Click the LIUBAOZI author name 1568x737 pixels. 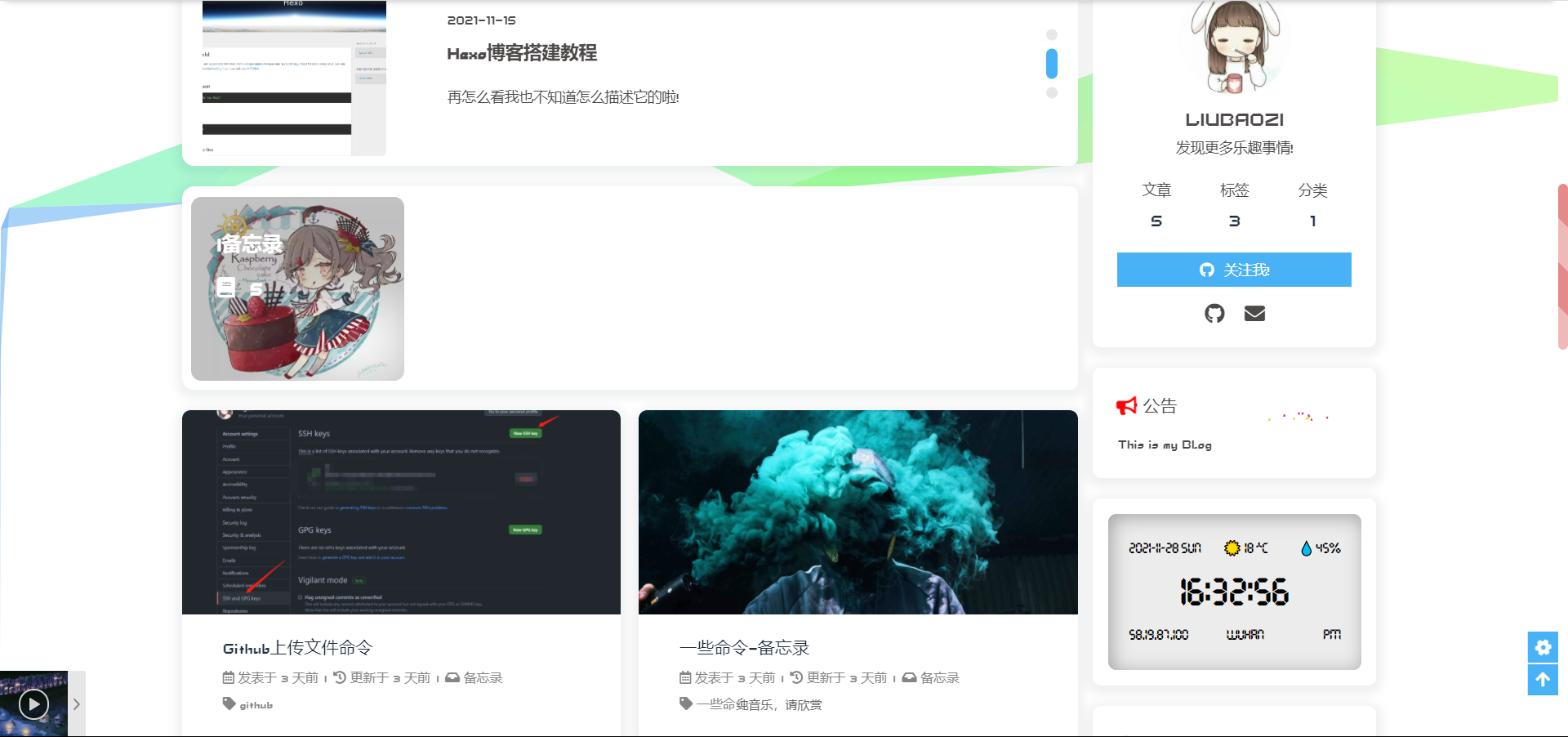click(1234, 120)
